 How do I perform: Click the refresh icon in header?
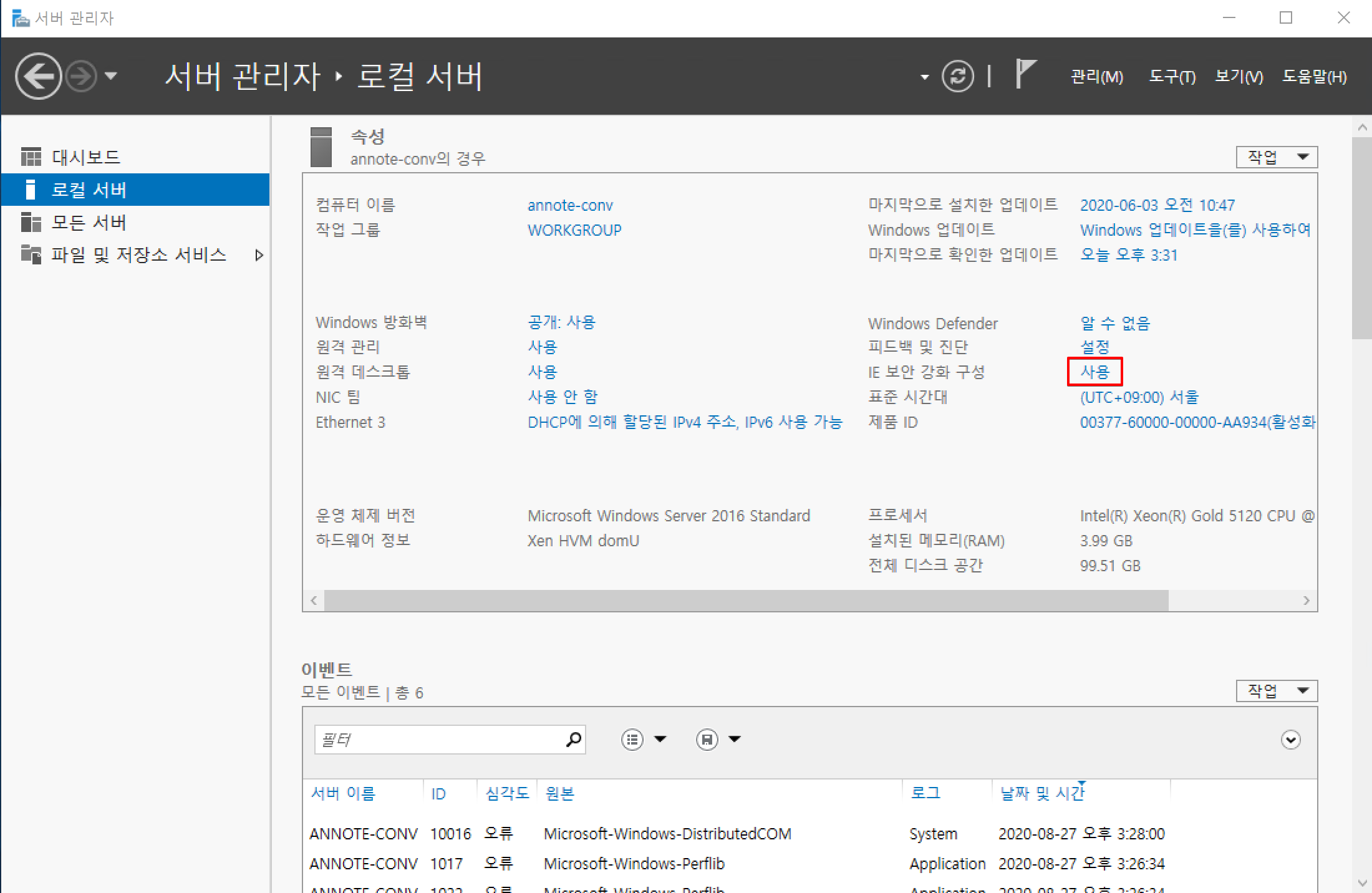957,77
